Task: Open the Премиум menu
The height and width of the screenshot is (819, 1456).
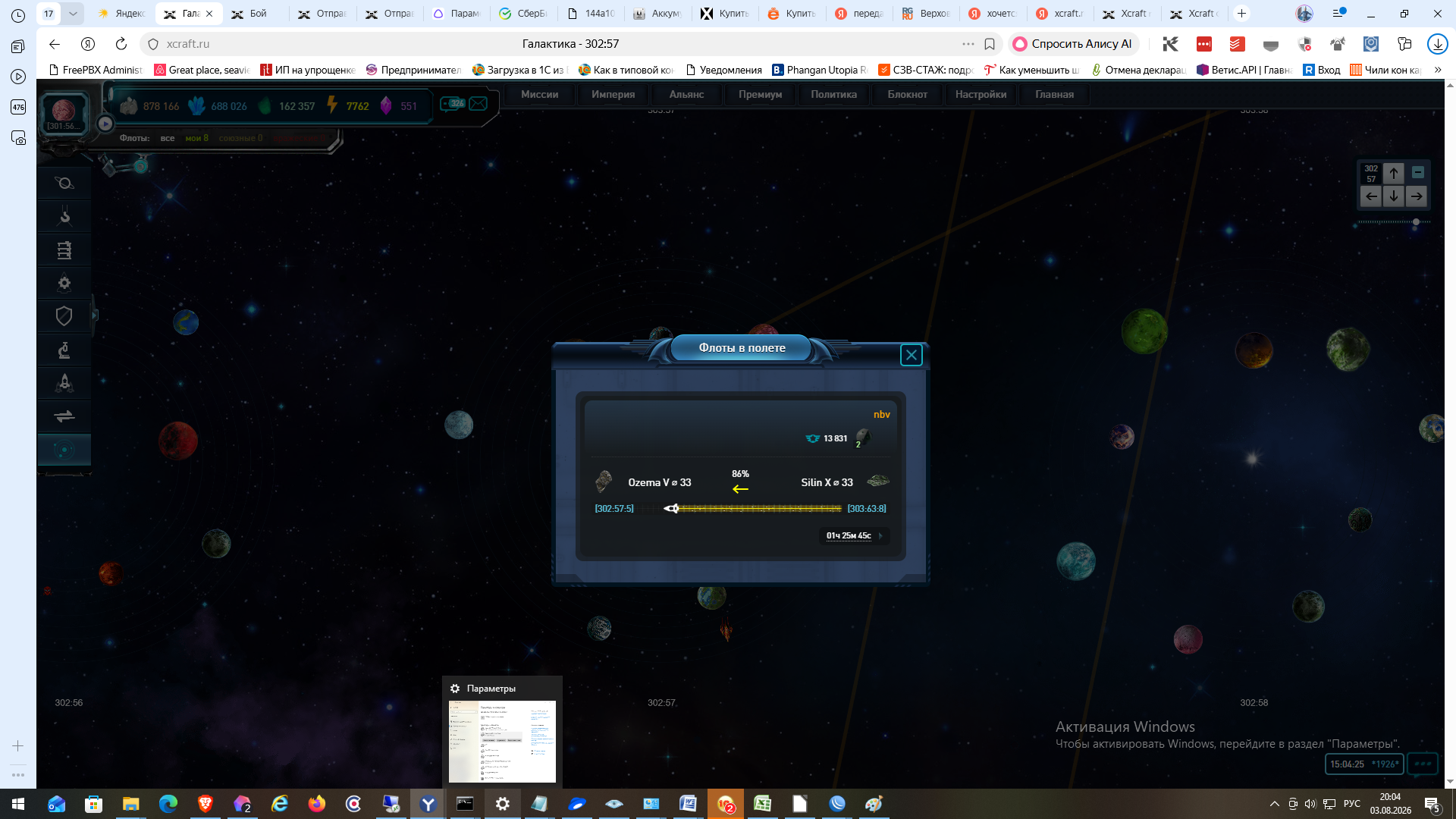Action: tap(761, 95)
